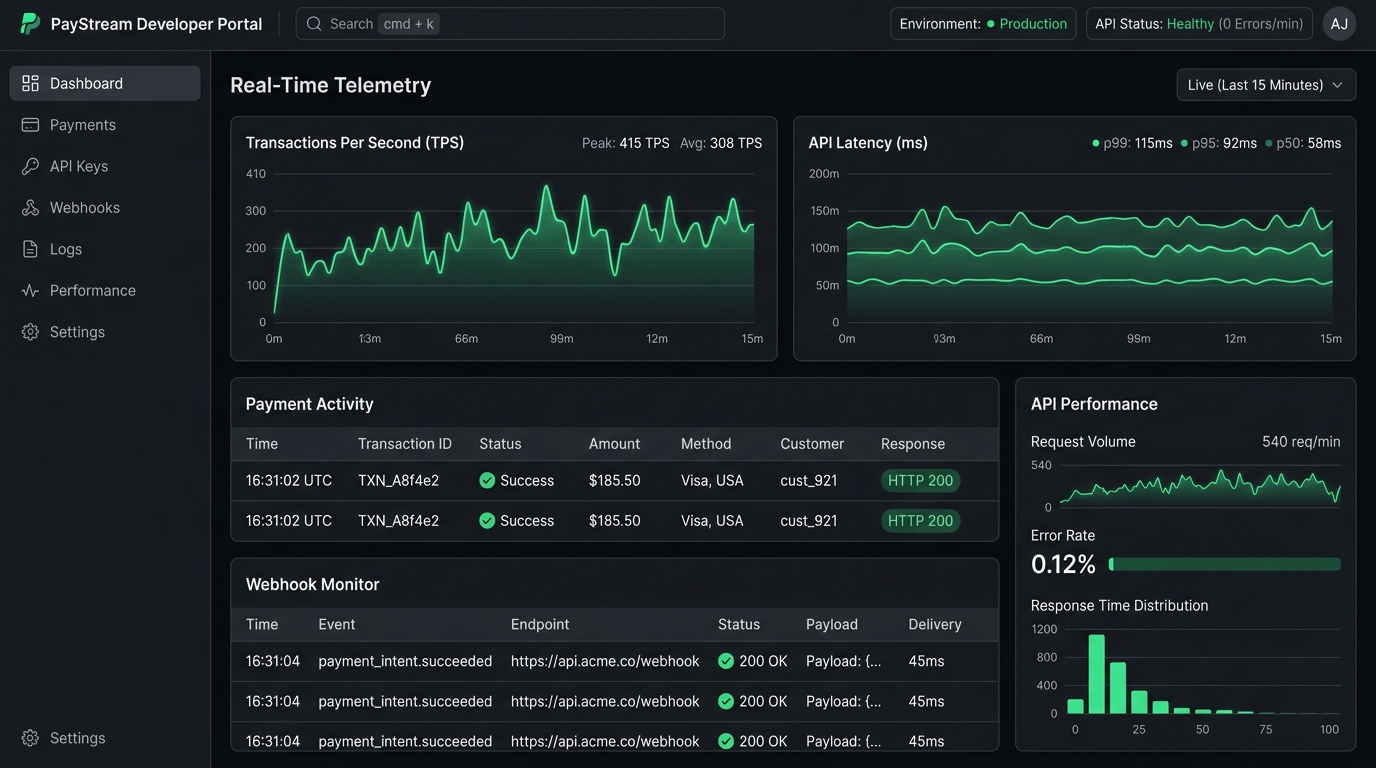Screen dimensions: 1376x768
Task: Open Webhooks via its hook icon
Action: point(30,208)
